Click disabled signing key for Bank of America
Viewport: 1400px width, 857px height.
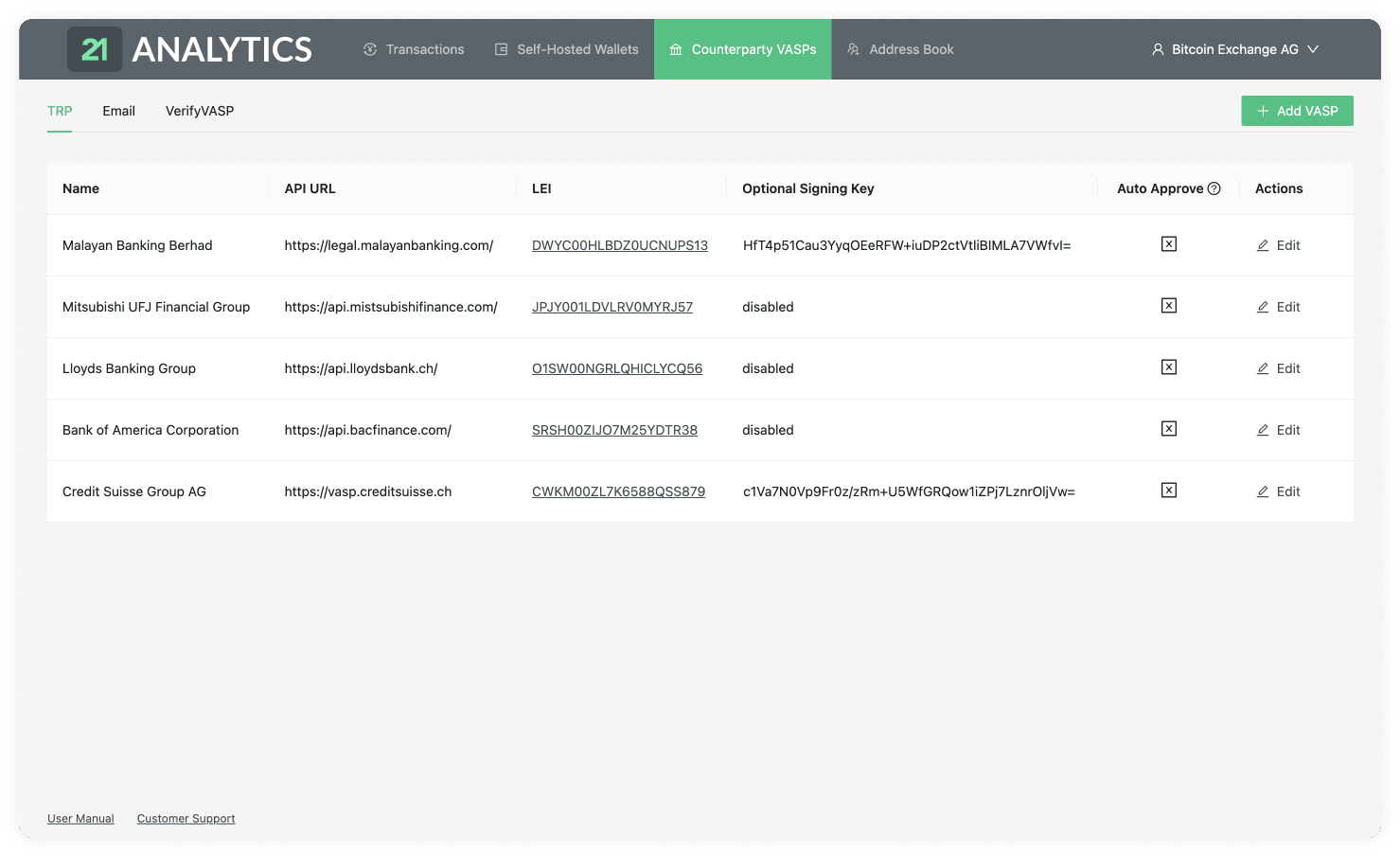click(x=768, y=430)
